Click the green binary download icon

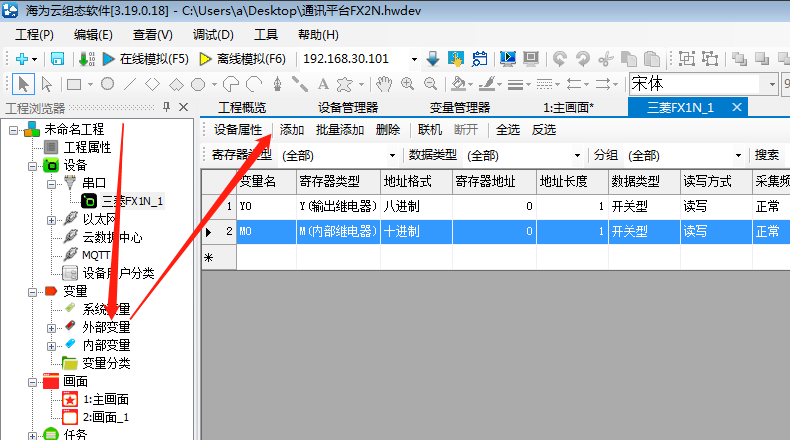pos(87,59)
